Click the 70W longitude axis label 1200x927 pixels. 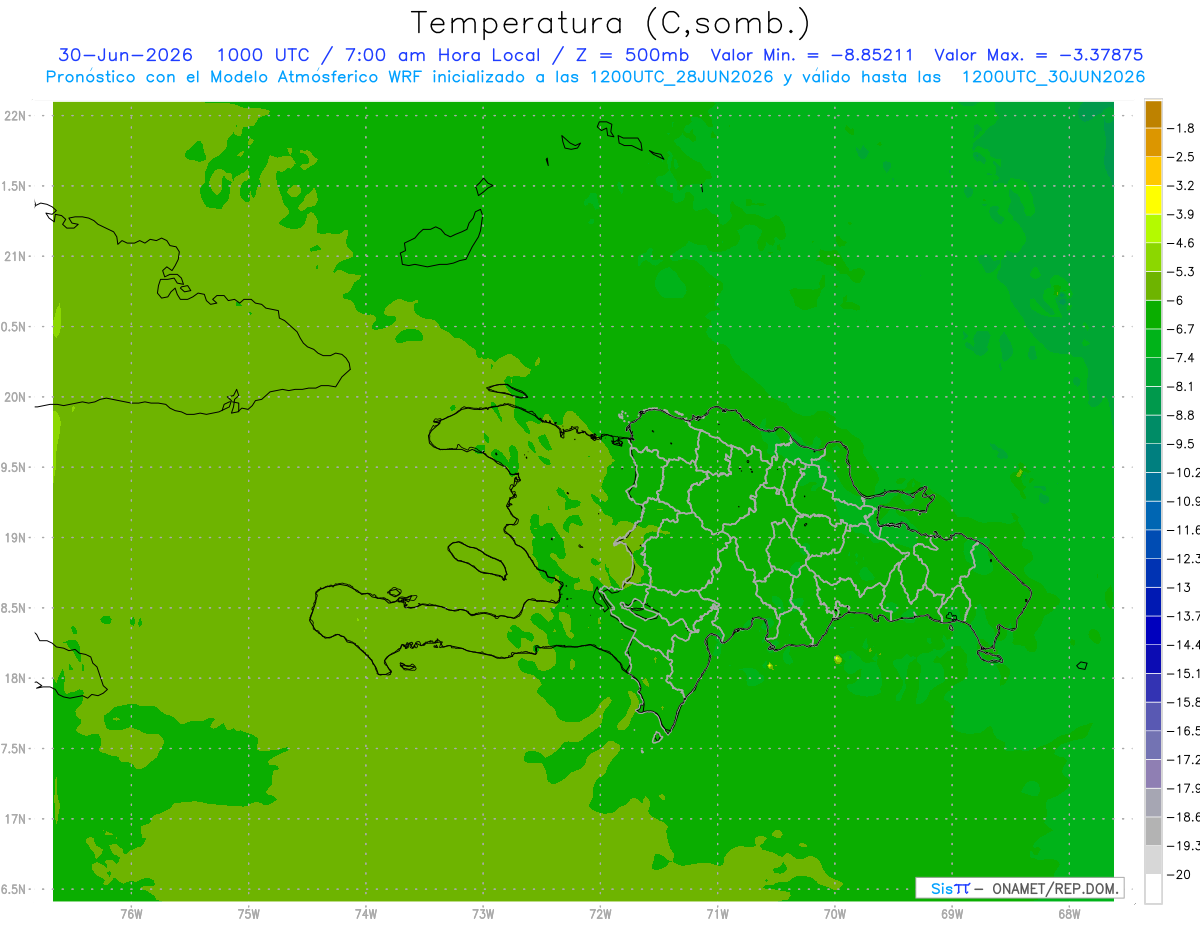point(835,913)
